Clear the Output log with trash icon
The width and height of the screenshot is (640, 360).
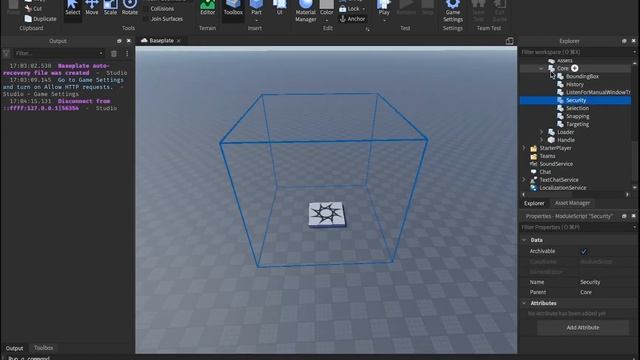click(x=114, y=53)
